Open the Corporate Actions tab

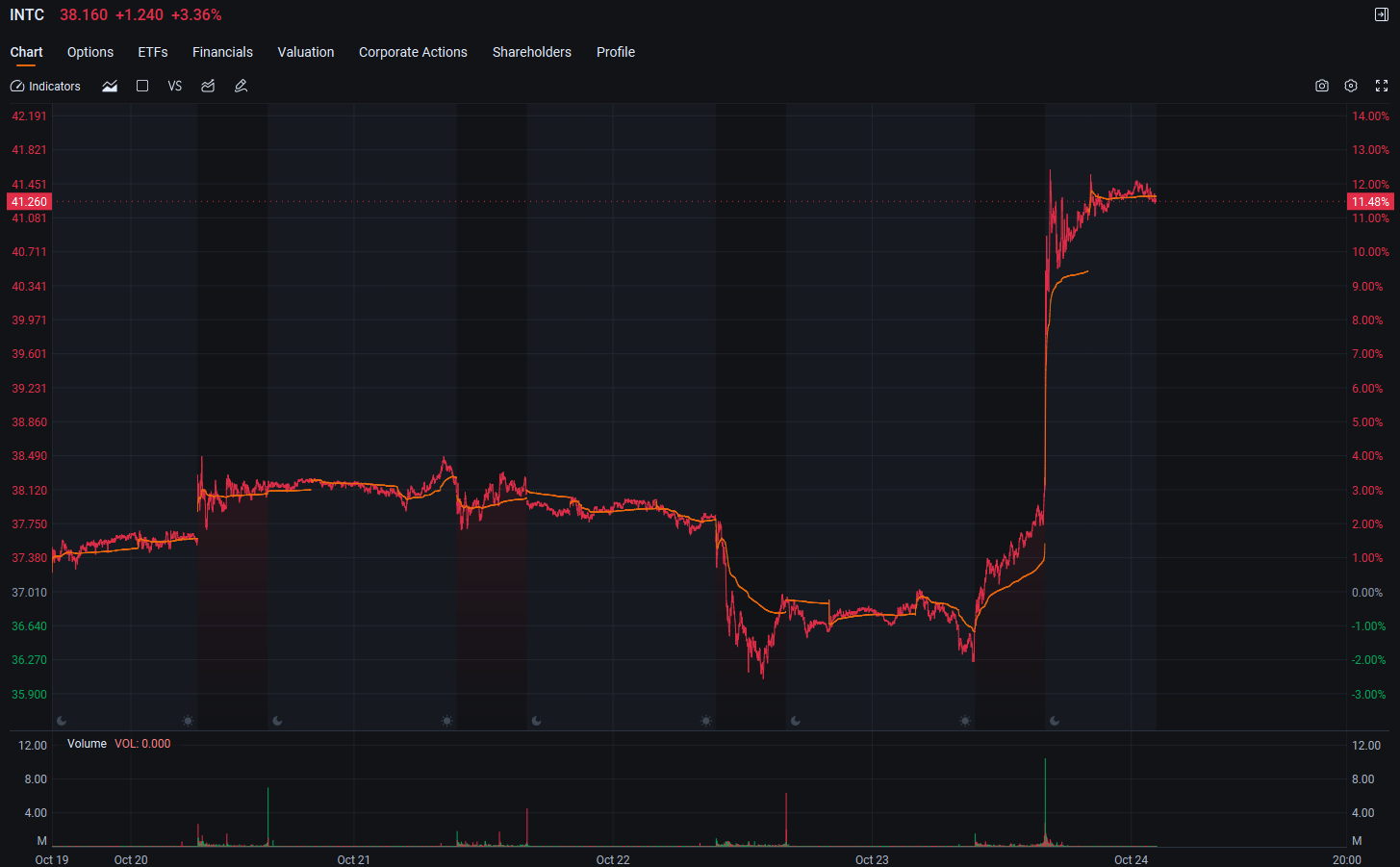tap(413, 52)
